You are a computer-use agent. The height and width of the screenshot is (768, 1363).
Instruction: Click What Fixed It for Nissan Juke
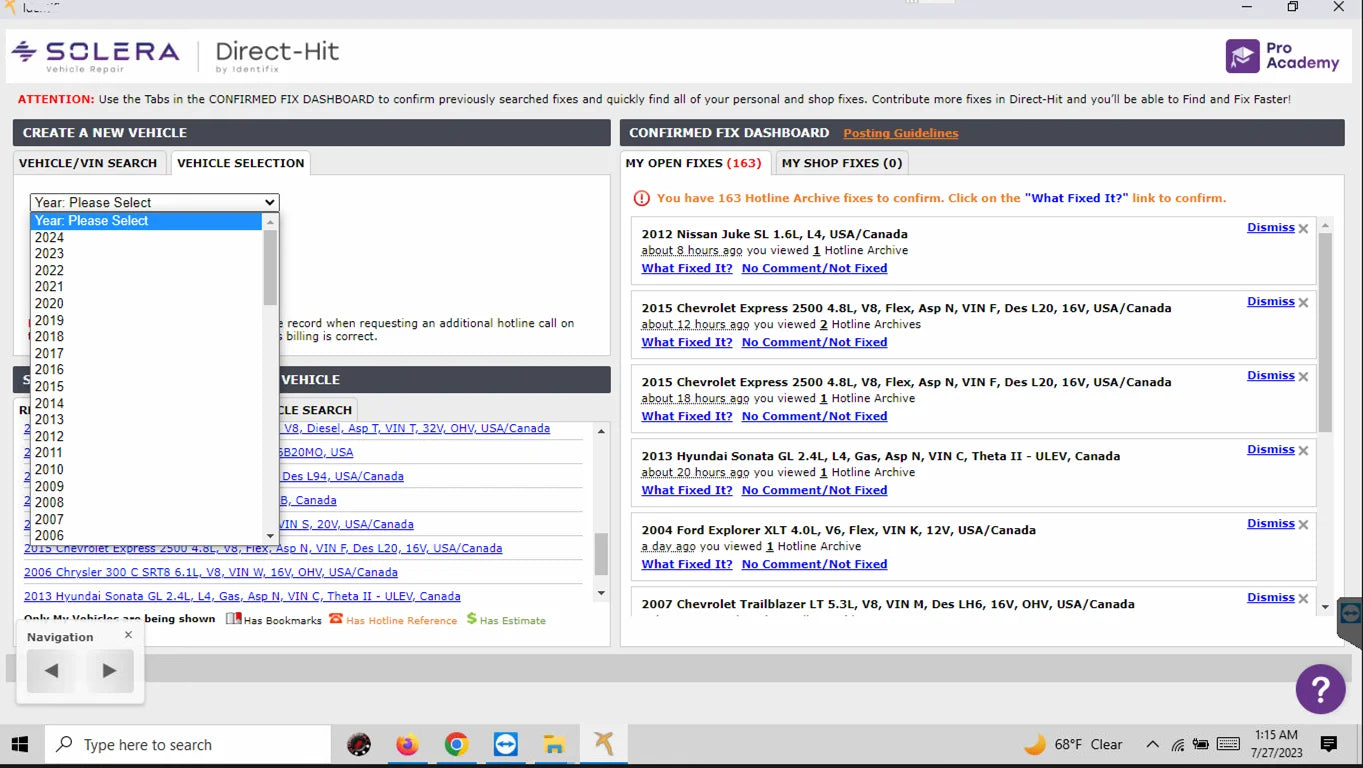[687, 268]
